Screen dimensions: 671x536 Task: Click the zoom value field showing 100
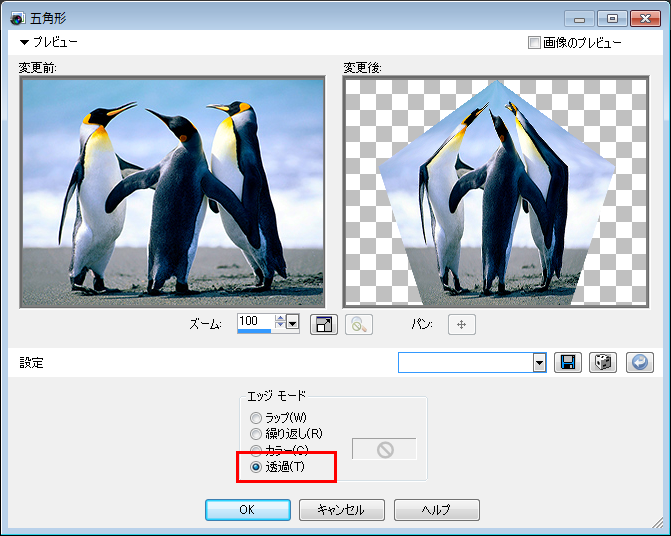[255, 321]
